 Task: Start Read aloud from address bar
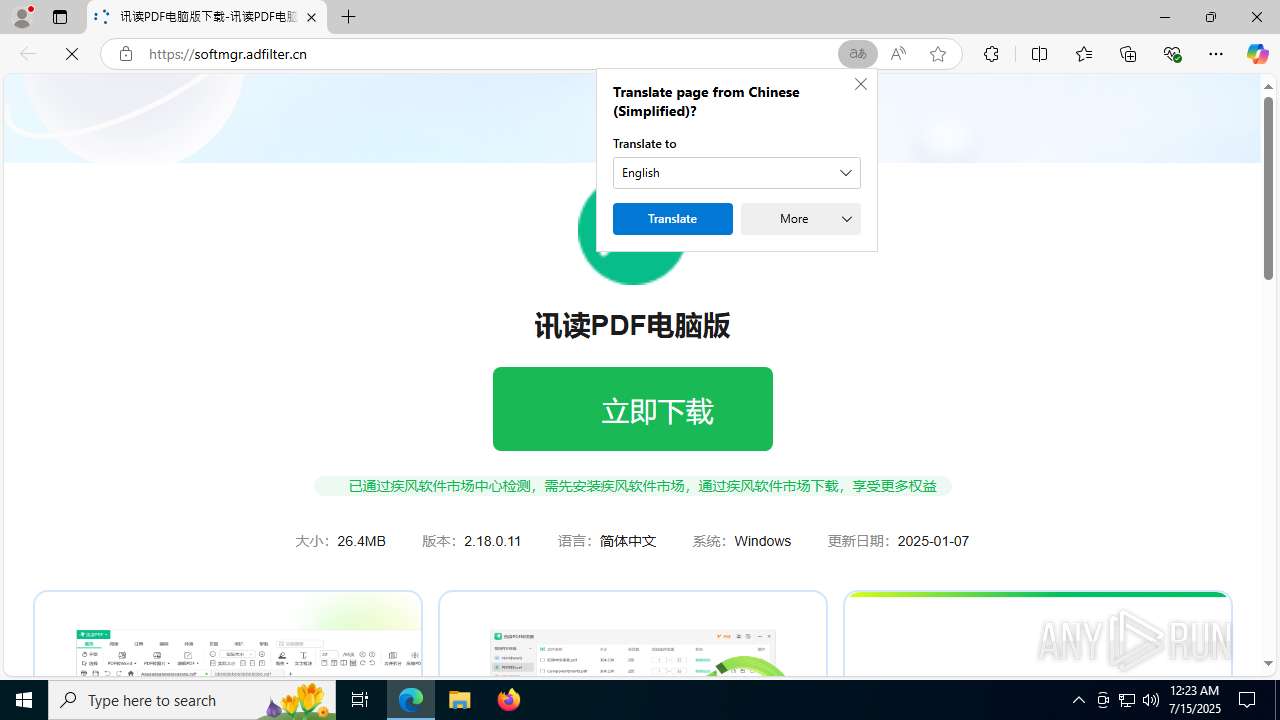click(898, 54)
